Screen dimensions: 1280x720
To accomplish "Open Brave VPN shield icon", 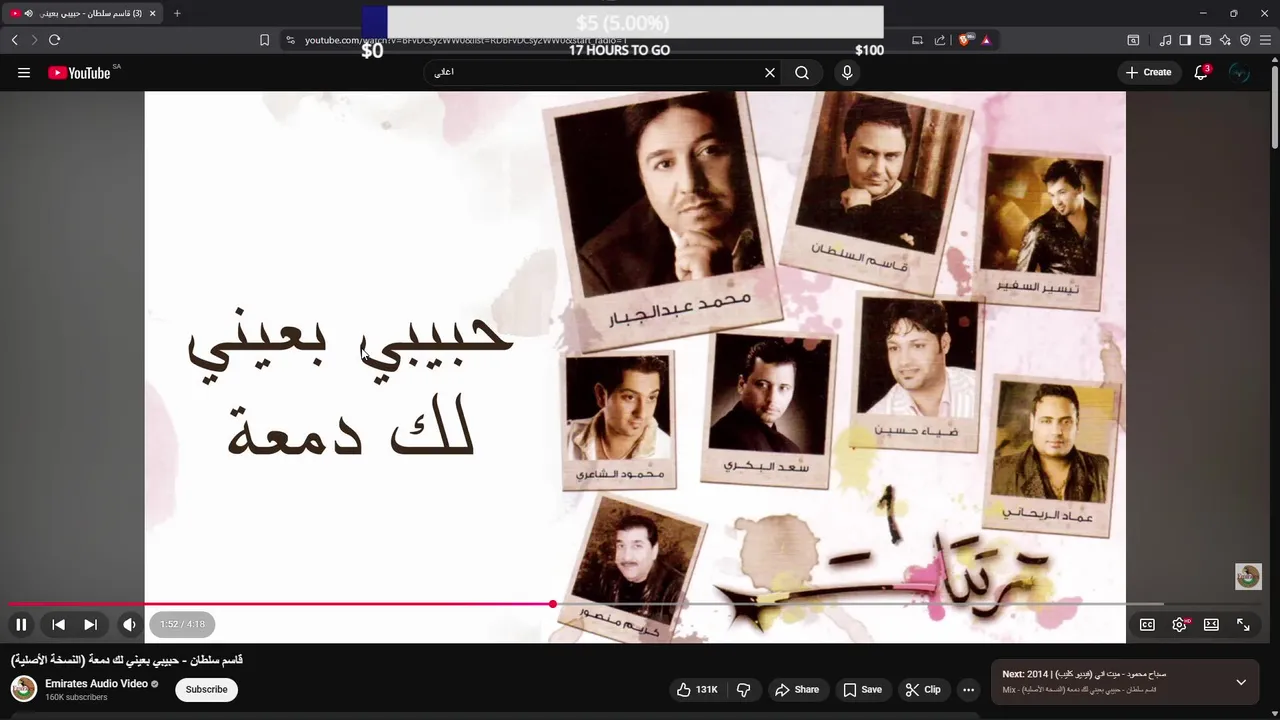I will click(x=1245, y=40).
